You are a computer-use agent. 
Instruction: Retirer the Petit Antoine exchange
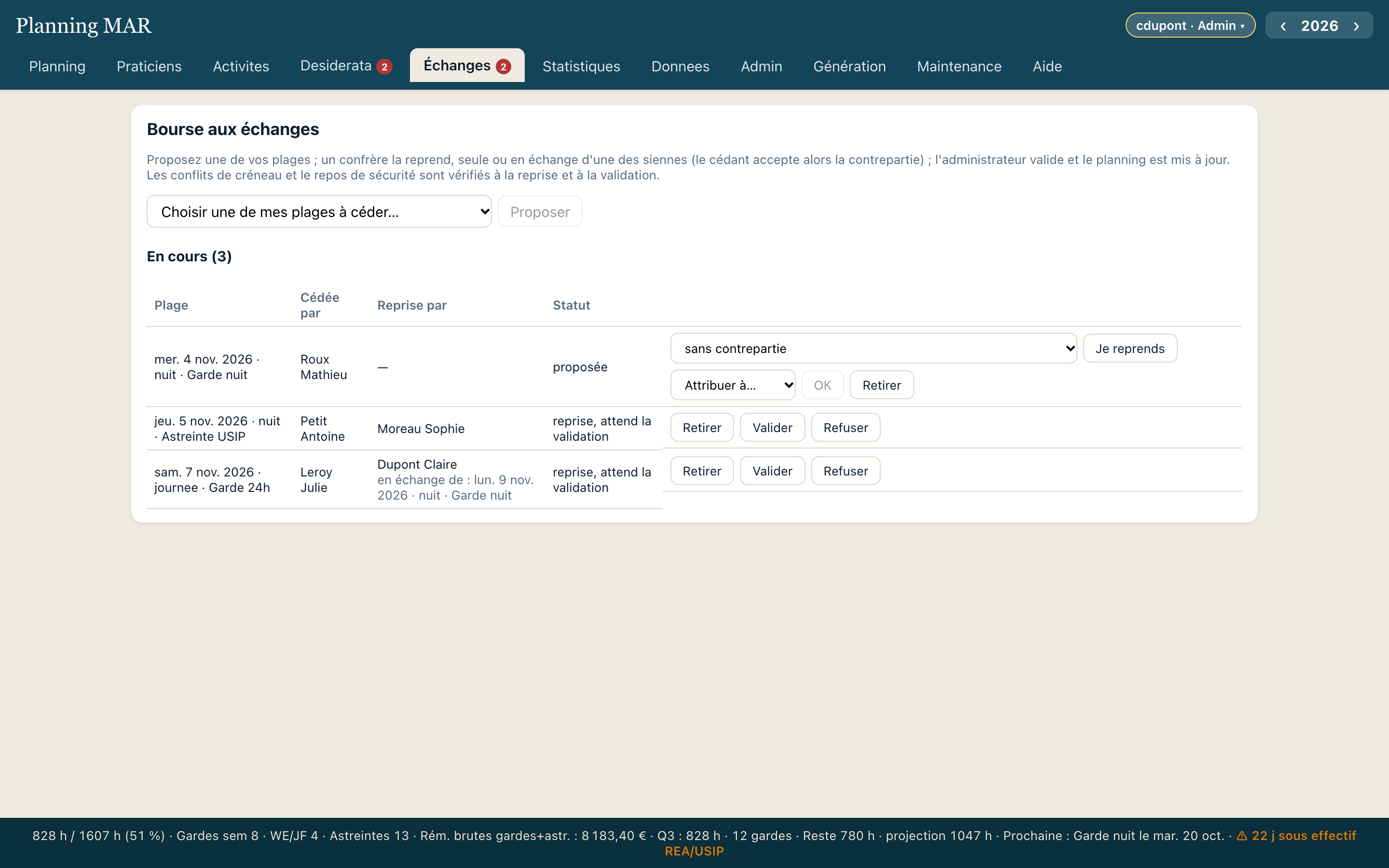pos(702,427)
